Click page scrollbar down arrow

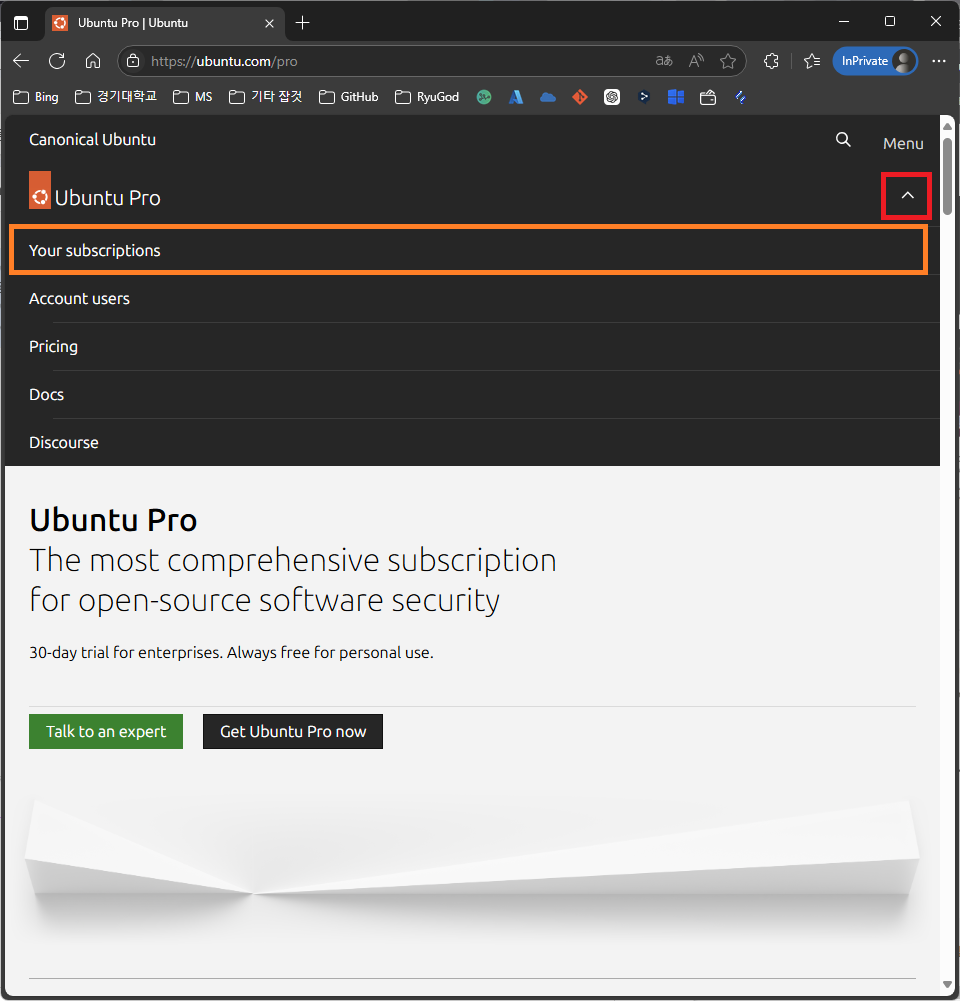point(947,984)
